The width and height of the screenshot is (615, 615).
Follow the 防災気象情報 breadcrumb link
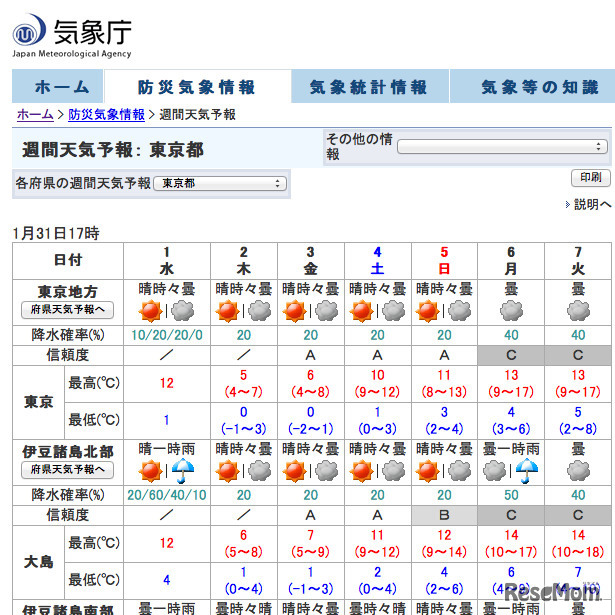point(106,115)
